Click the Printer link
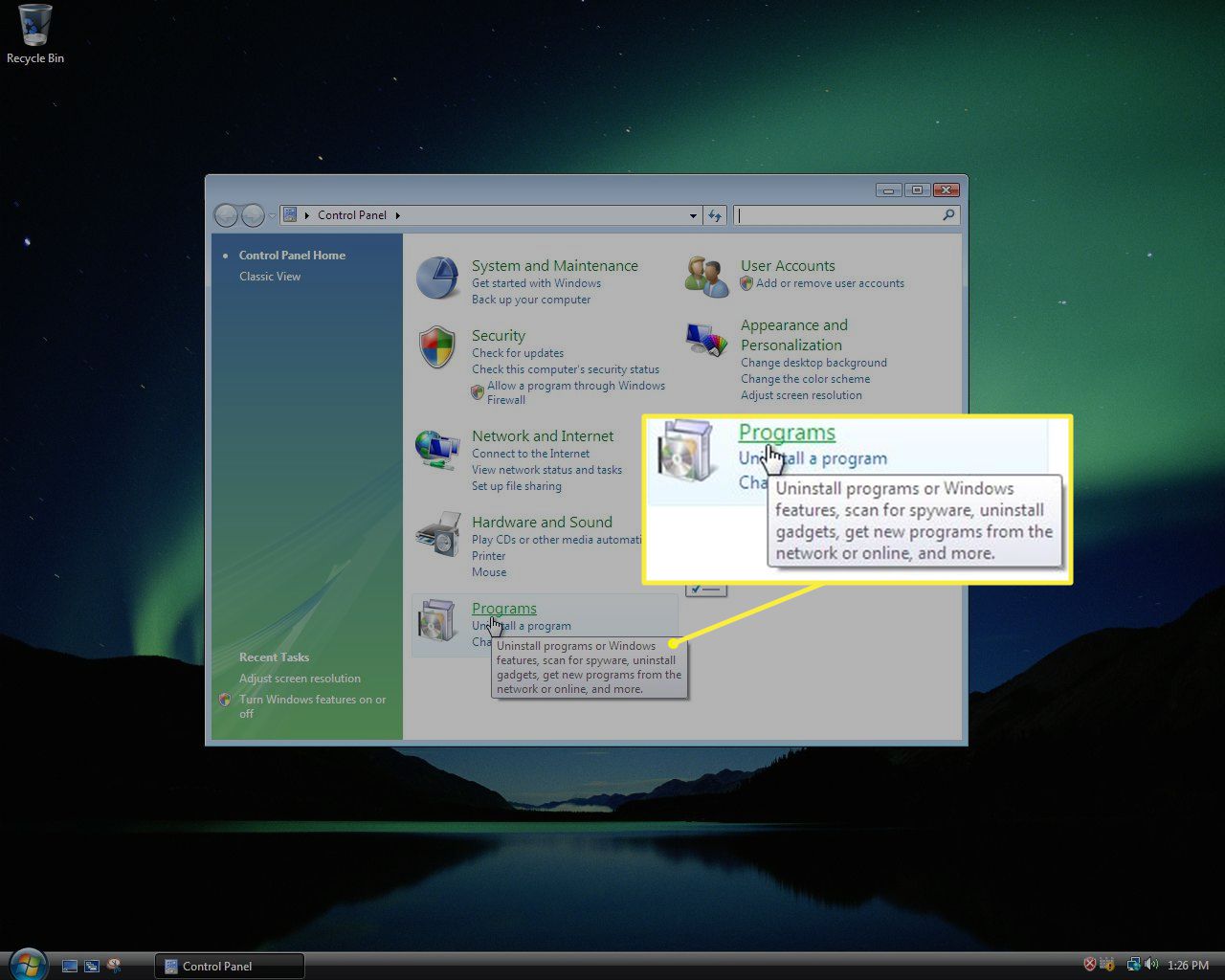1225x980 pixels. [489, 556]
